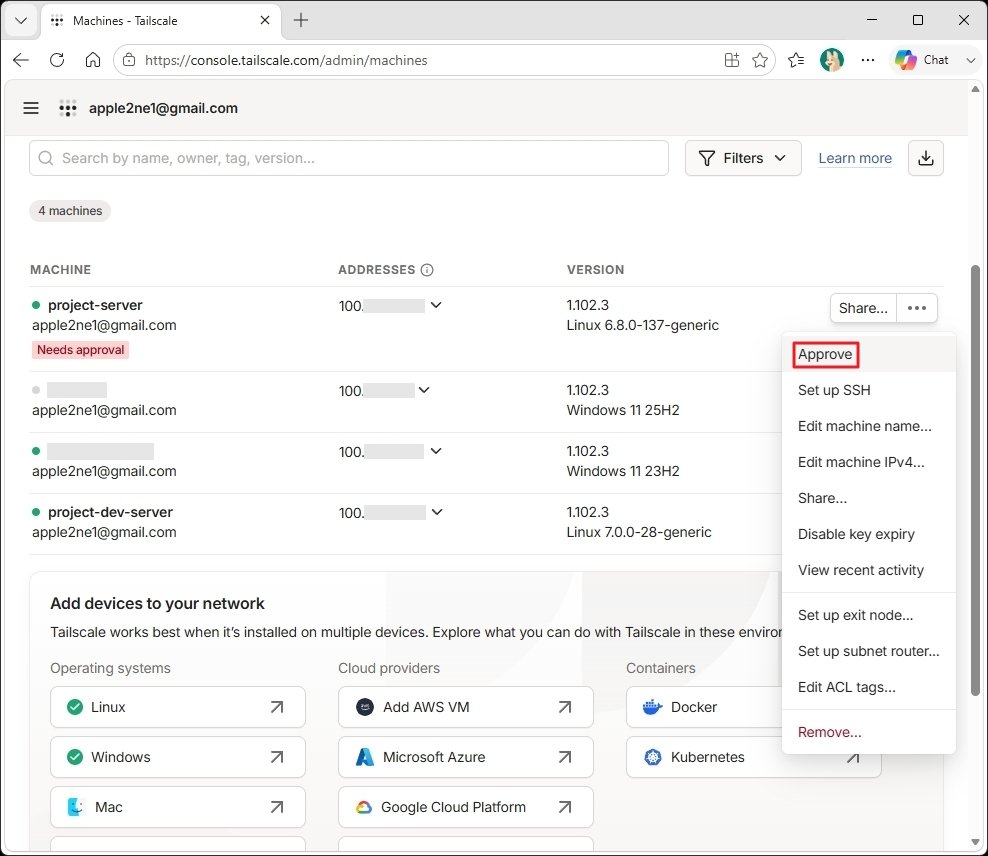Viewport: 988px width, 856px height.
Task: Select Remove in the context menu
Action: 869,732
